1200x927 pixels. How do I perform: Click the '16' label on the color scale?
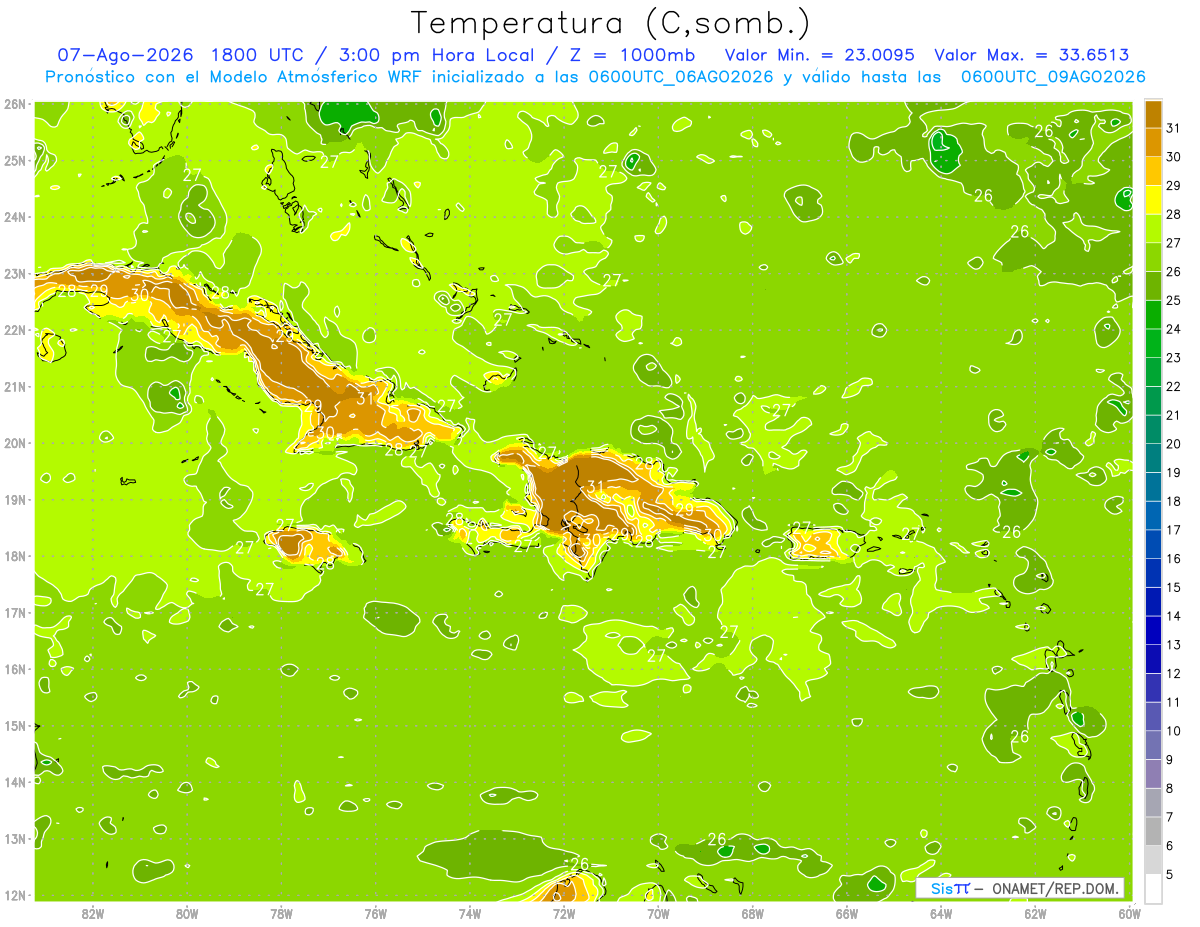[1174, 558]
